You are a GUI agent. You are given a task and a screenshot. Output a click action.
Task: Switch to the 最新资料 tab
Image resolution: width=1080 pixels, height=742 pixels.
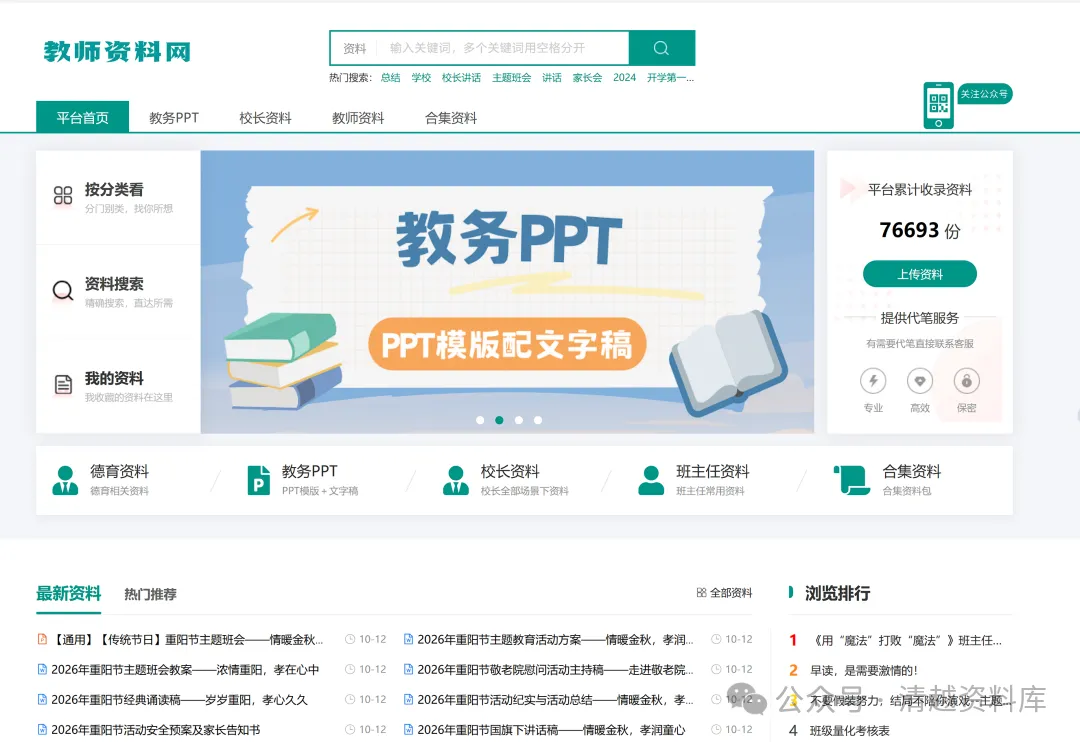point(69,593)
